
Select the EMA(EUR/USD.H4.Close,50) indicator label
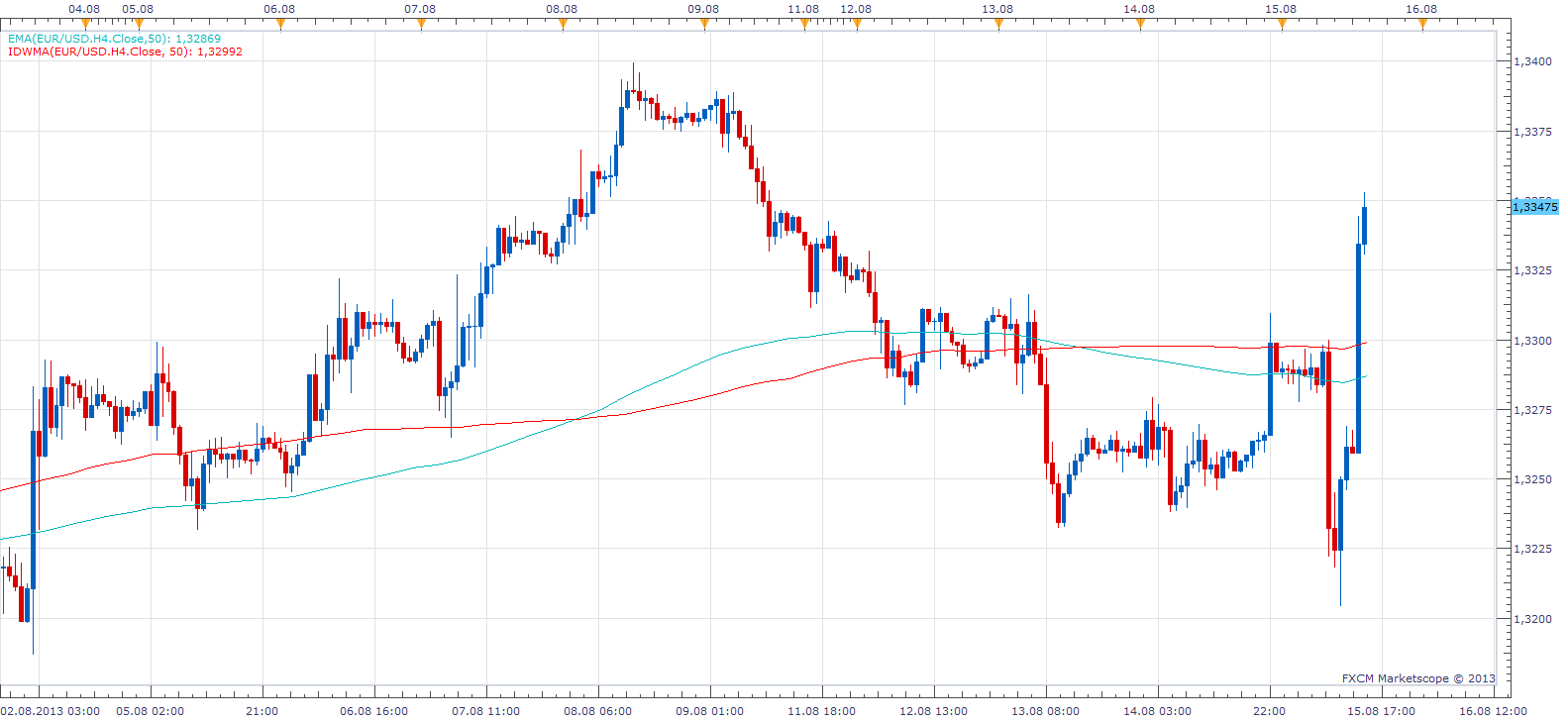click(114, 39)
